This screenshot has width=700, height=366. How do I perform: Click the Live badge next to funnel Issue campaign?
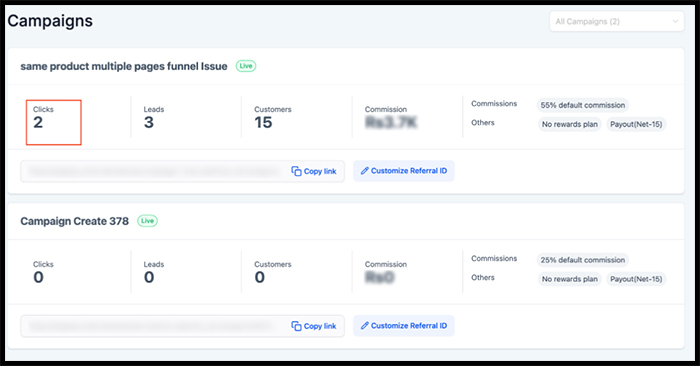[246, 66]
